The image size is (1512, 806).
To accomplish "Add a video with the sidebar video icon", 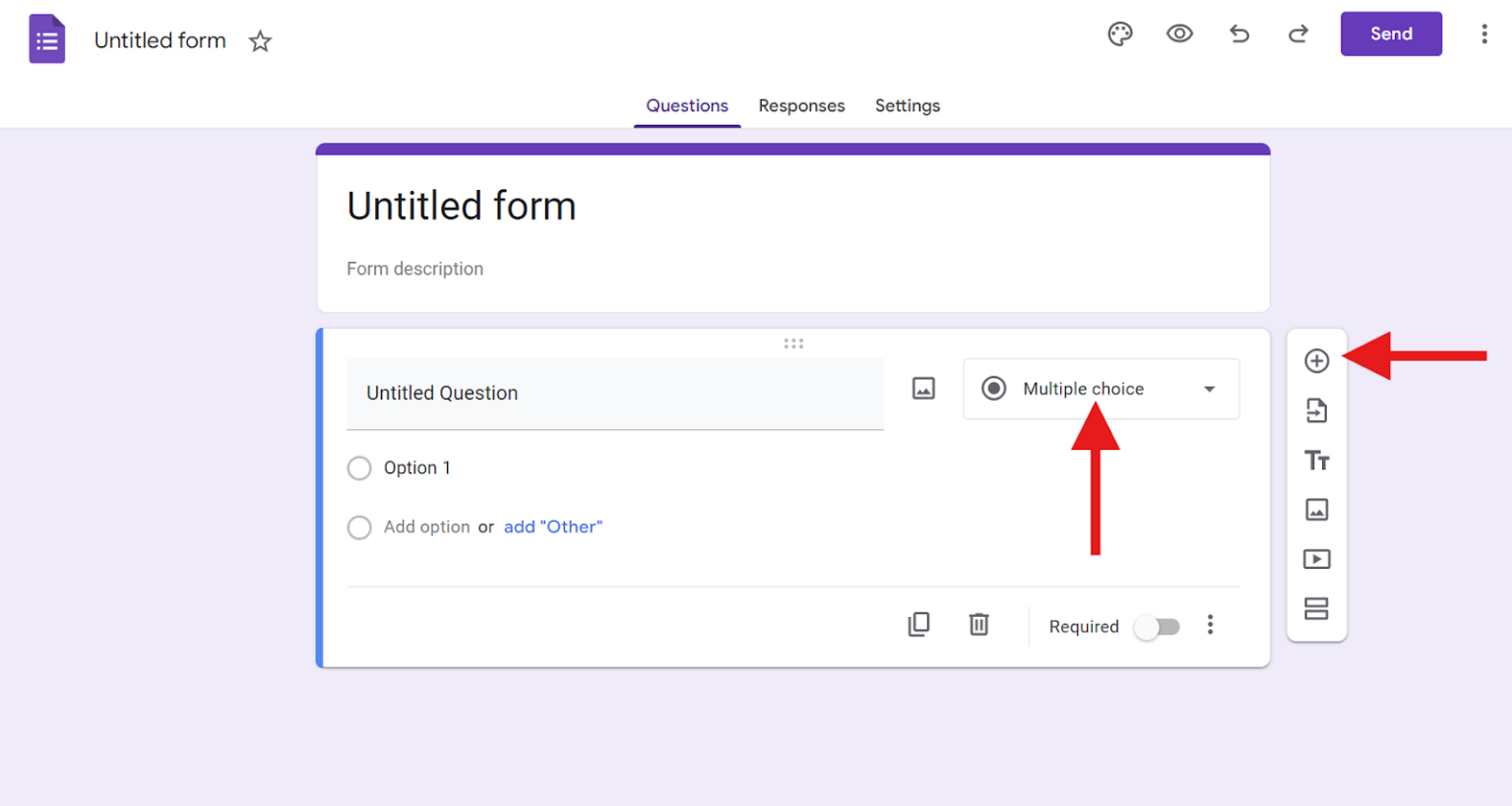I will coord(1317,559).
